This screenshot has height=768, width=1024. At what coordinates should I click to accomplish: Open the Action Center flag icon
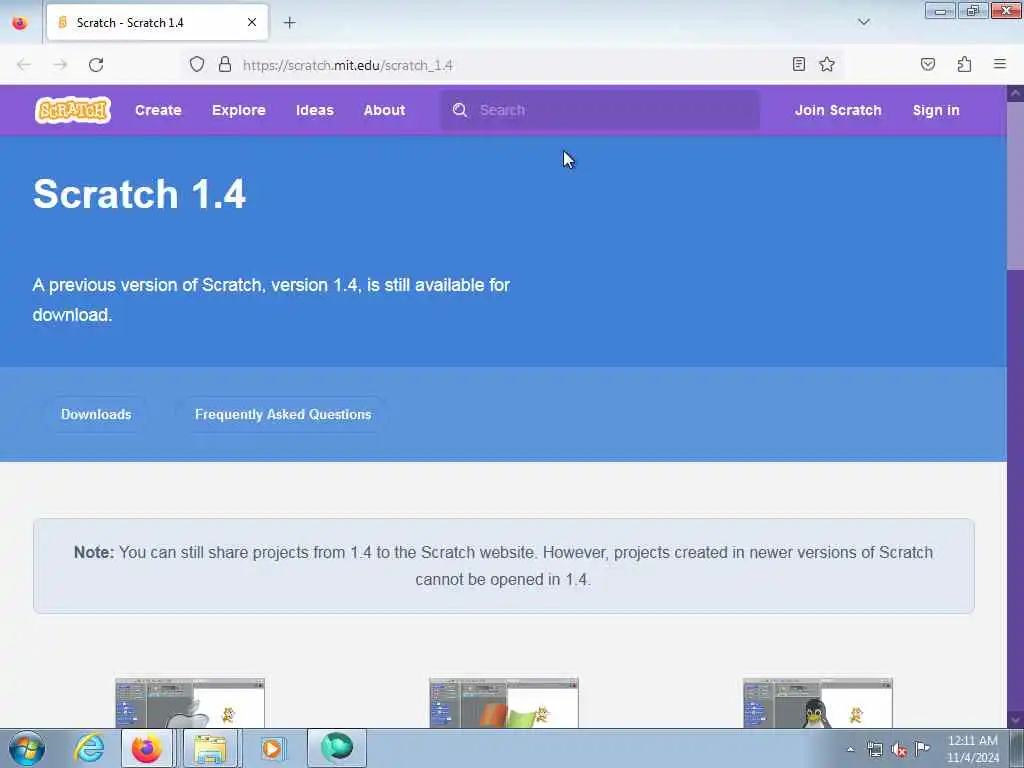pyautogui.click(x=922, y=748)
